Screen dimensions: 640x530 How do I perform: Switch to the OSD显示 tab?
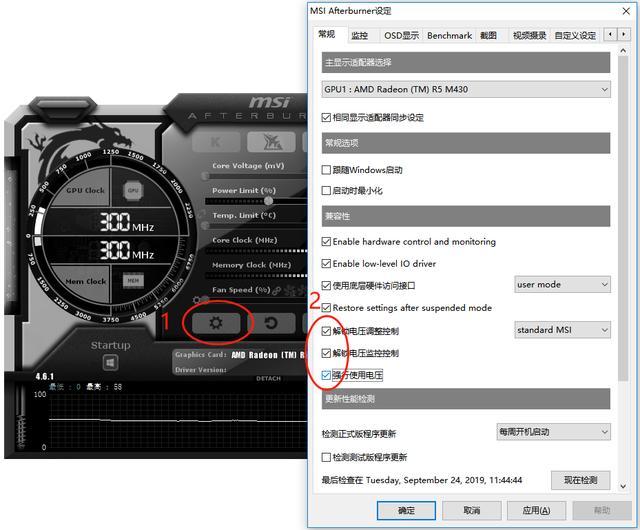coord(402,36)
